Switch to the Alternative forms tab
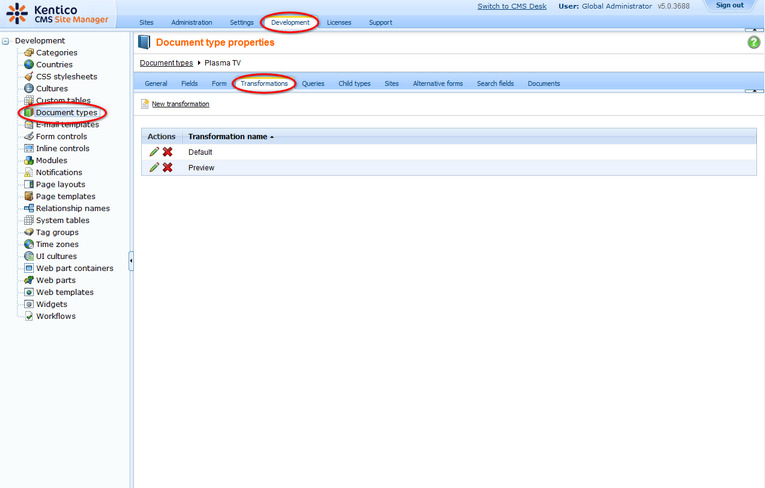 click(x=438, y=84)
